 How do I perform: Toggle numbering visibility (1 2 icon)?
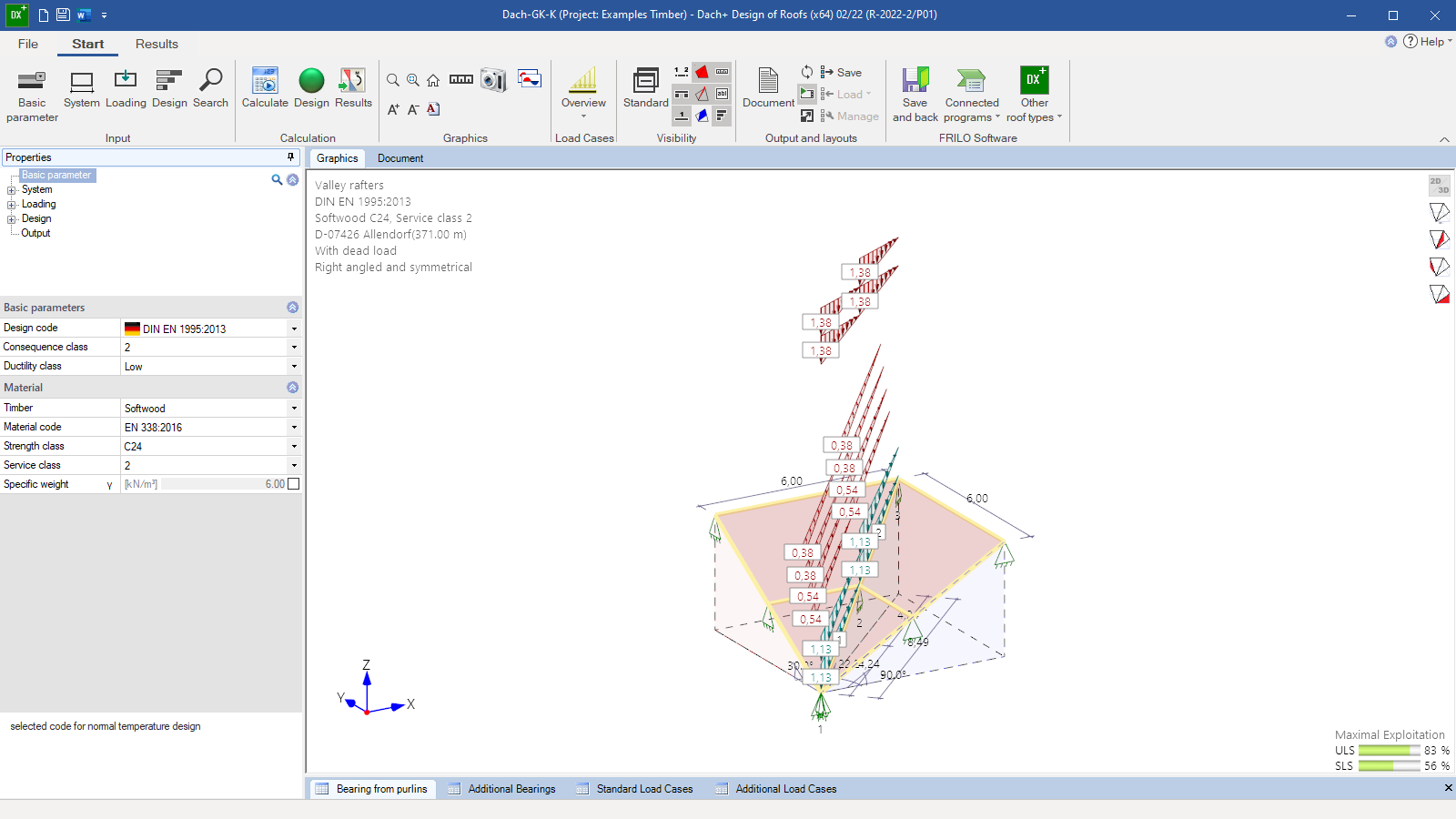pos(682,72)
